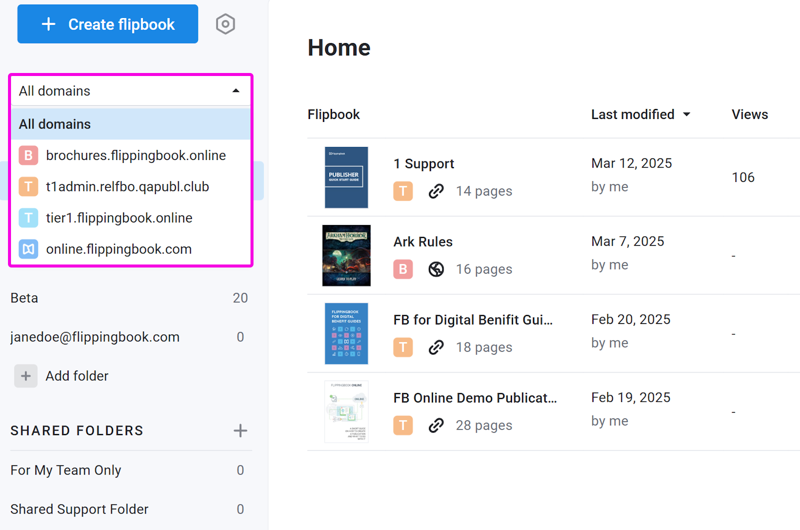Open FB Online Demo Publication thumbnail
800x530 pixels.
tap(346, 412)
